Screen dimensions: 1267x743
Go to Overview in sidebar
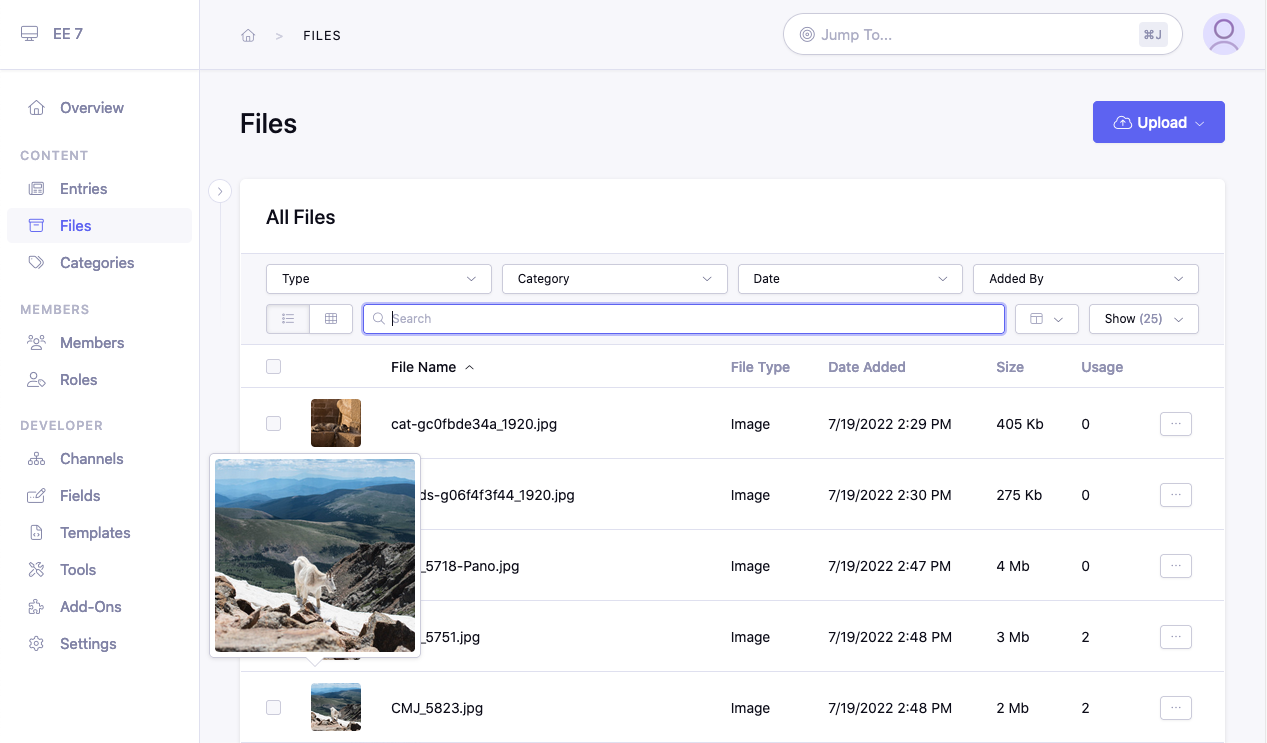click(x=92, y=108)
